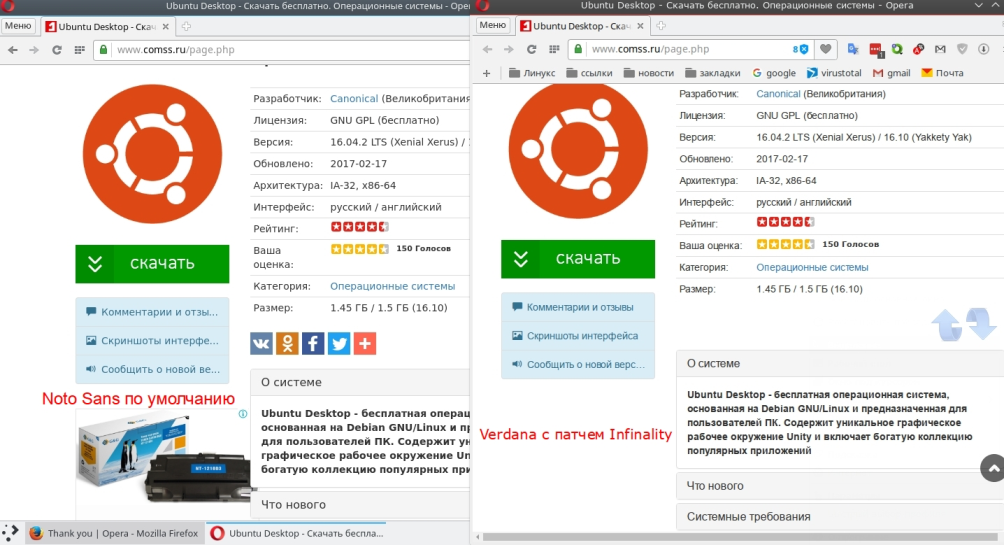The width and height of the screenshot is (1004, 545).
Task: Open новости bookmarks folder
Action: click(648, 73)
